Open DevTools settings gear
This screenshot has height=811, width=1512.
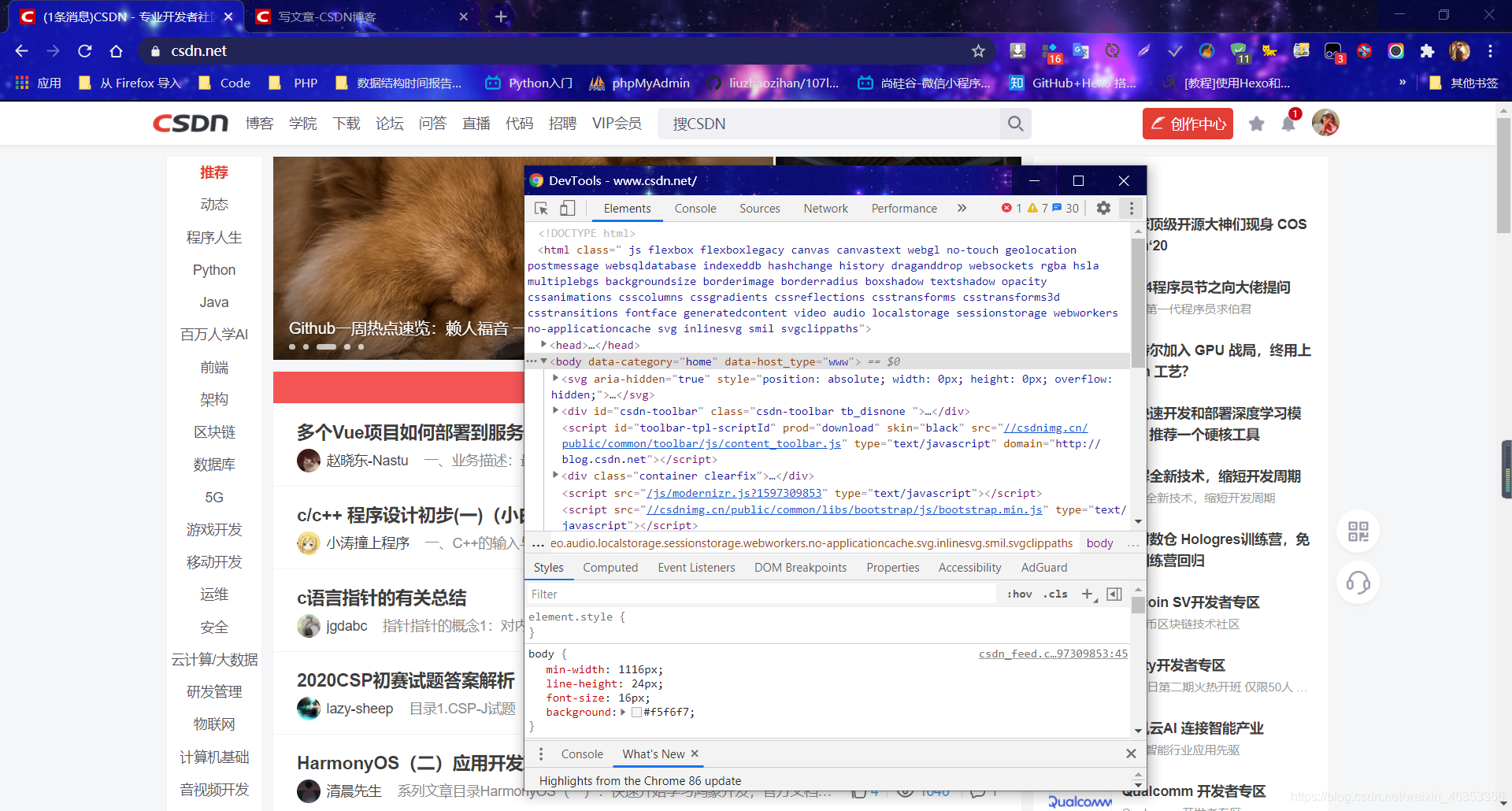(x=1103, y=208)
